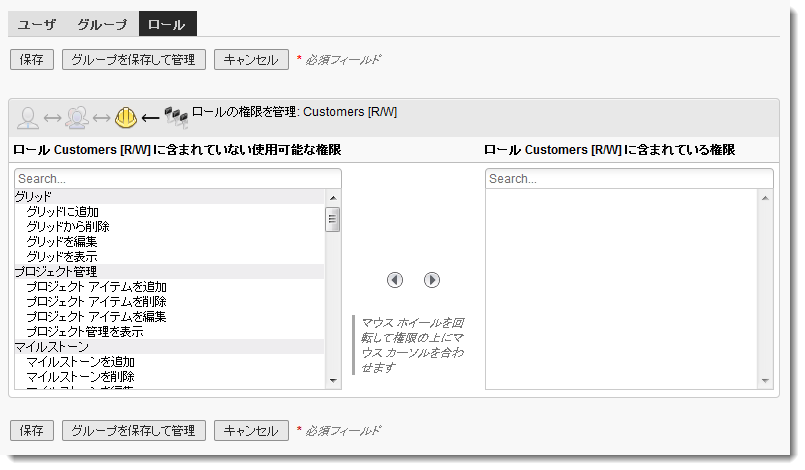Click down arrow of right list scrollbar
Viewport: 805px width, 470px height.
click(x=765, y=381)
